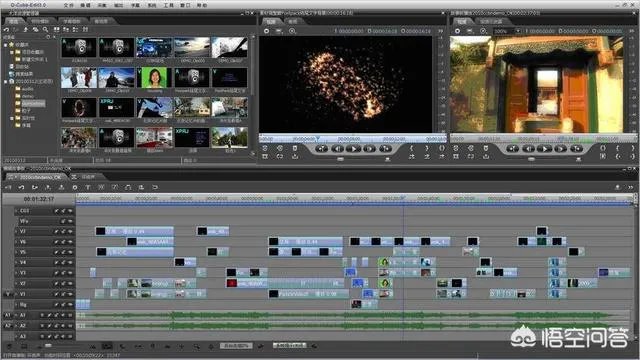Click the first icon of timeline toolbar
This screenshot has width=640, height=360.
point(9,187)
